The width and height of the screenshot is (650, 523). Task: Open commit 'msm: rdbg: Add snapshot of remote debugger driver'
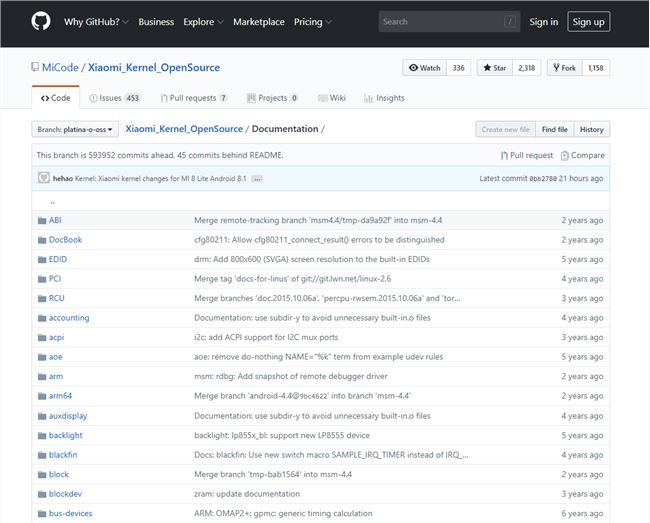[x=291, y=376]
